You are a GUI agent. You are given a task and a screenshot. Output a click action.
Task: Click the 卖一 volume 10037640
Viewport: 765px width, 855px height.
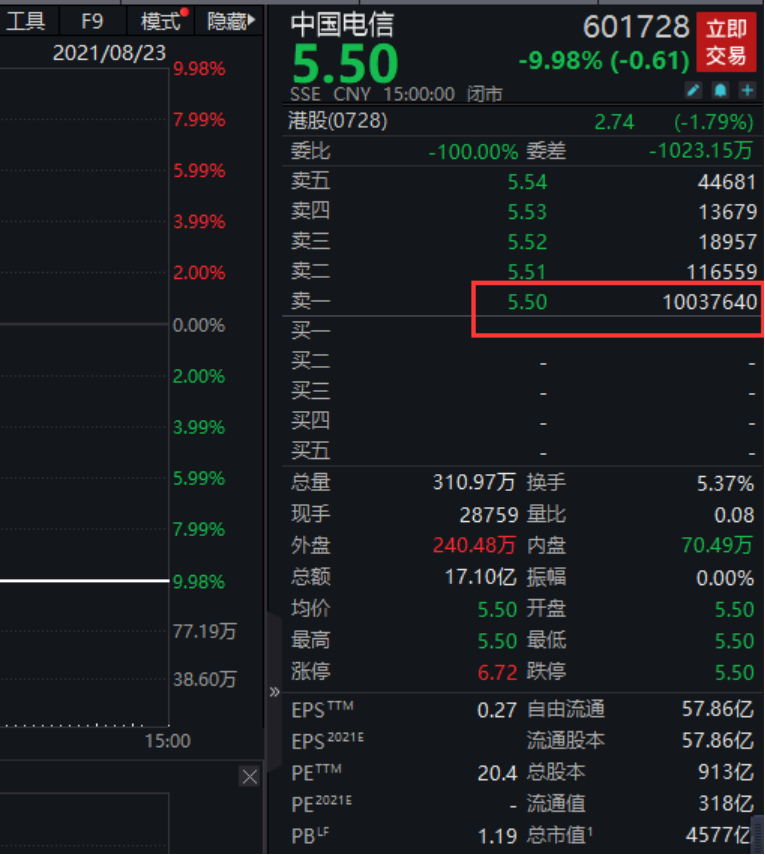tap(710, 302)
